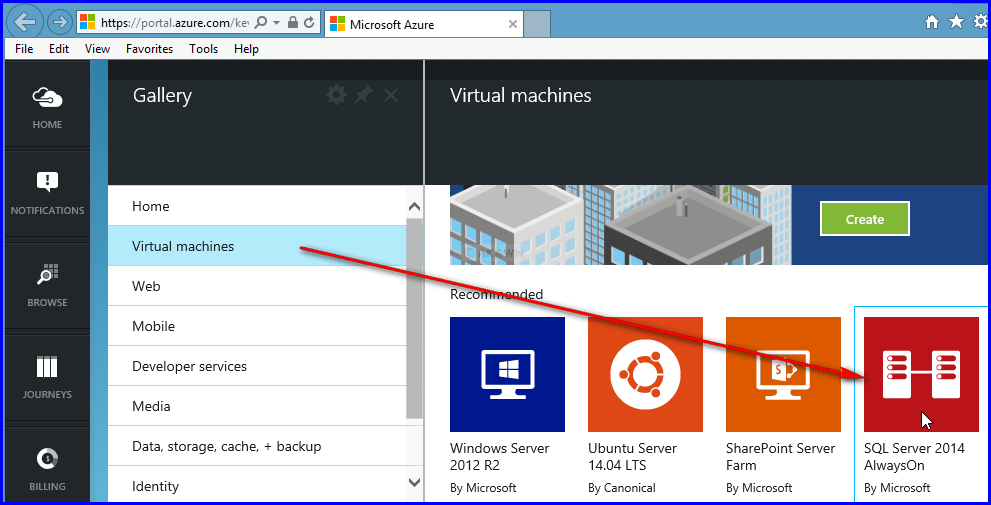Click the Gallery list scroll-up arrow
This screenshot has width=991, height=505.
pos(415,205)
